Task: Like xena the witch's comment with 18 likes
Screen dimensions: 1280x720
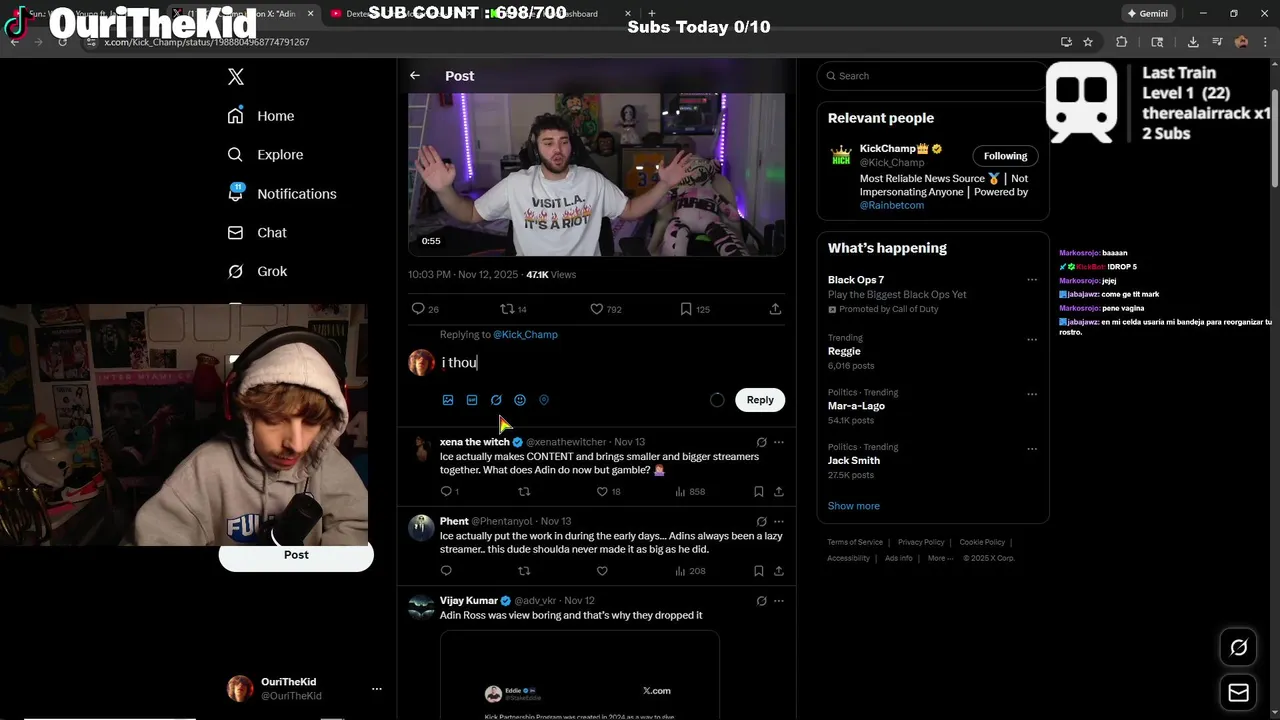Action: coord(608,492)
